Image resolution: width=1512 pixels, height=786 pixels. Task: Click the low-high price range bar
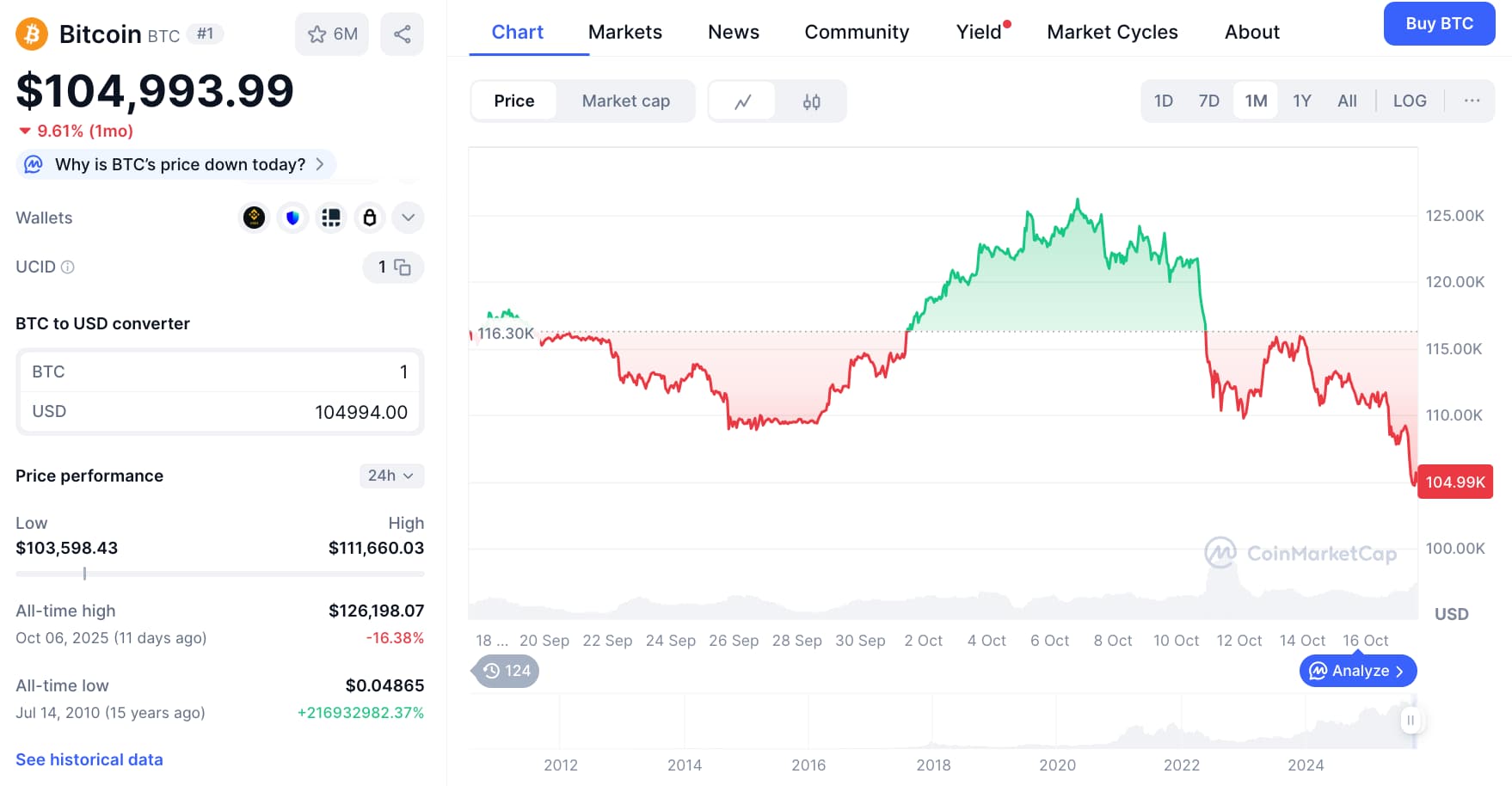pos(220,574)
